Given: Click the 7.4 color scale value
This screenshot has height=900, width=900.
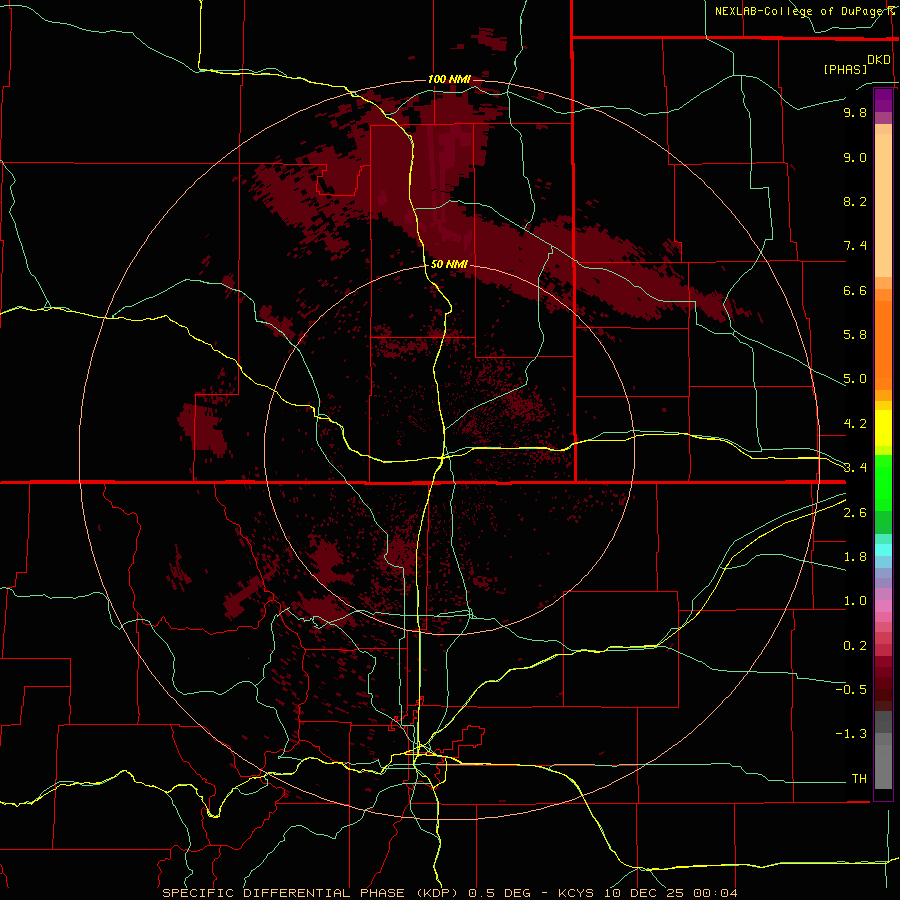Looking at the screenshot, I should pos(855,246).
